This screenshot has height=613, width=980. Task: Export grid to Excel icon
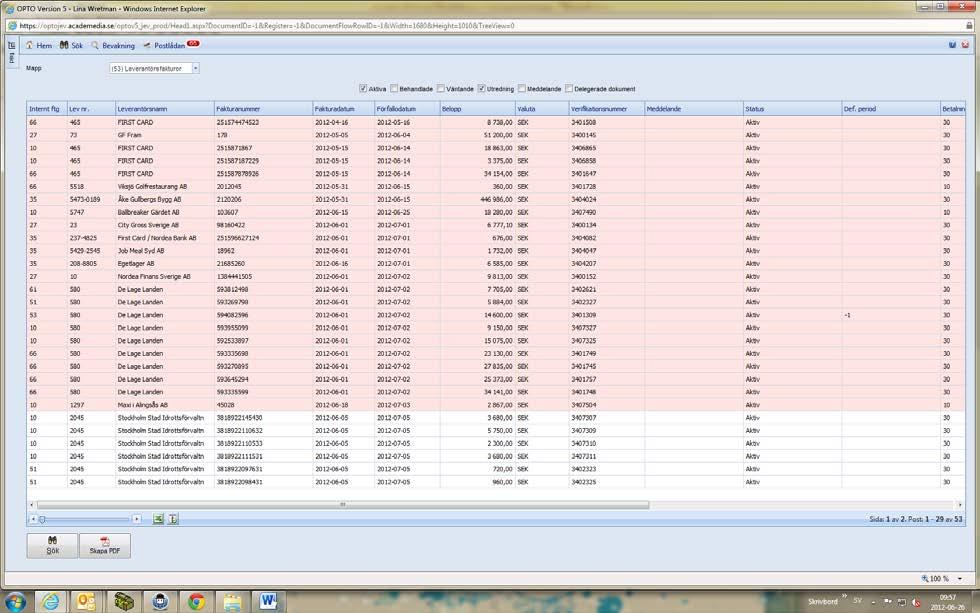[158, 519]
